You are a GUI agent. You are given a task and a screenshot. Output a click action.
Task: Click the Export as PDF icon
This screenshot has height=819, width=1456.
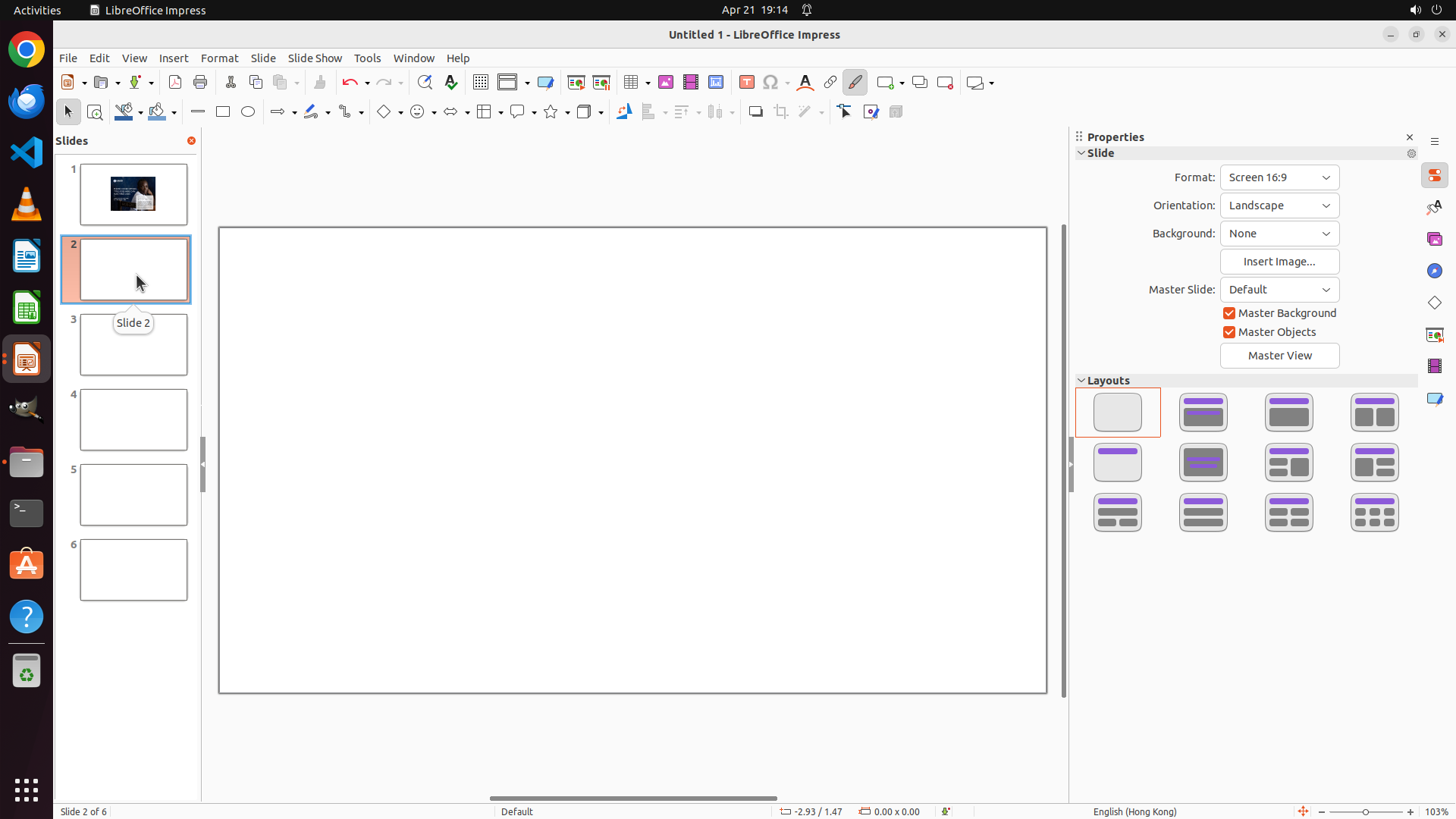175,83
